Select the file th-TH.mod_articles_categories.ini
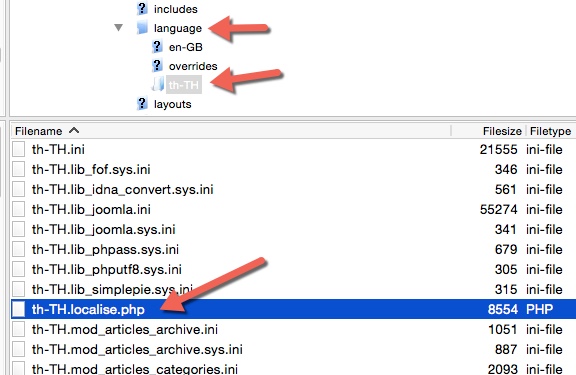 tap(134, 369)
